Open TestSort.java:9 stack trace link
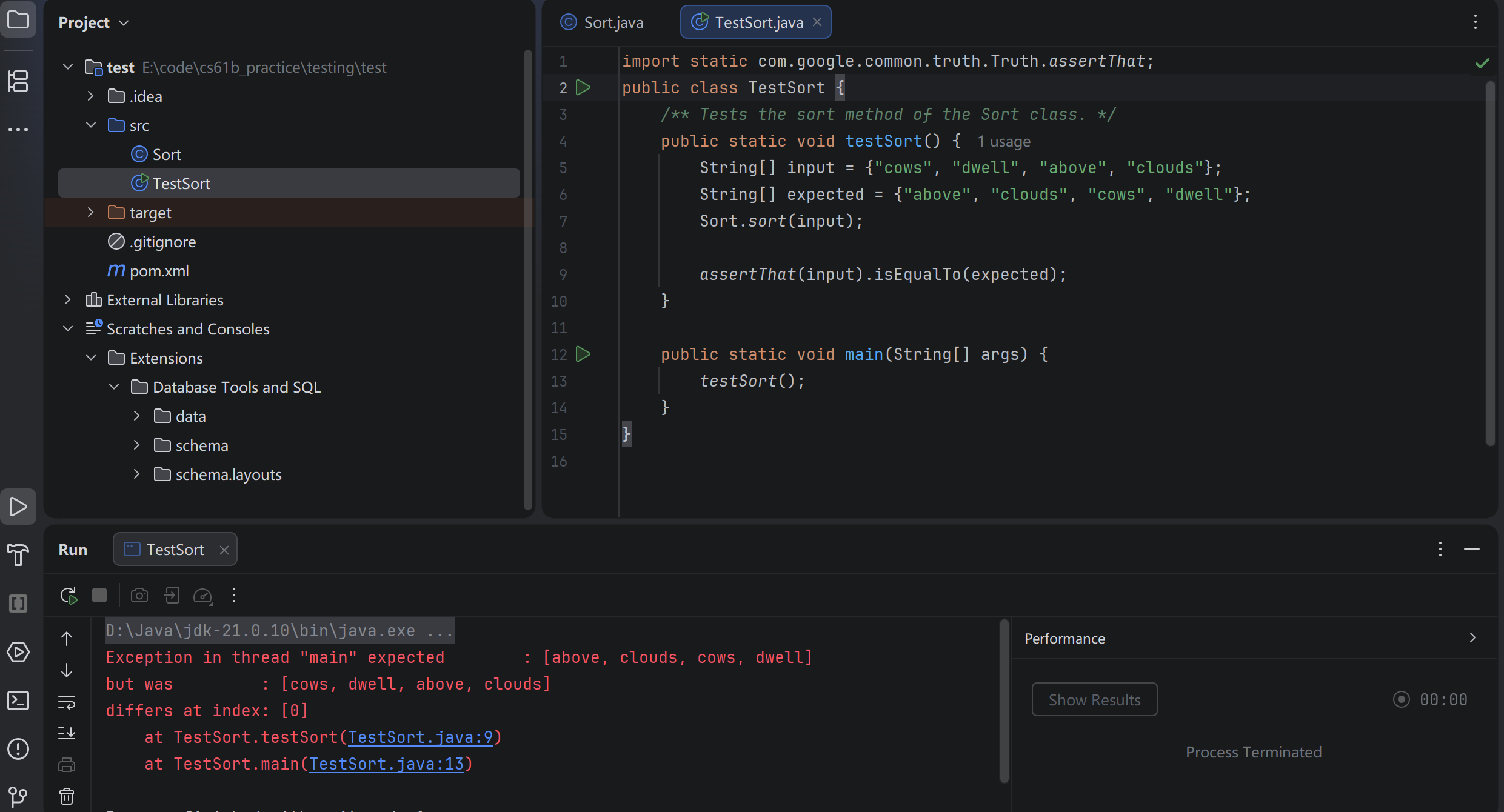 coord(421,737)
